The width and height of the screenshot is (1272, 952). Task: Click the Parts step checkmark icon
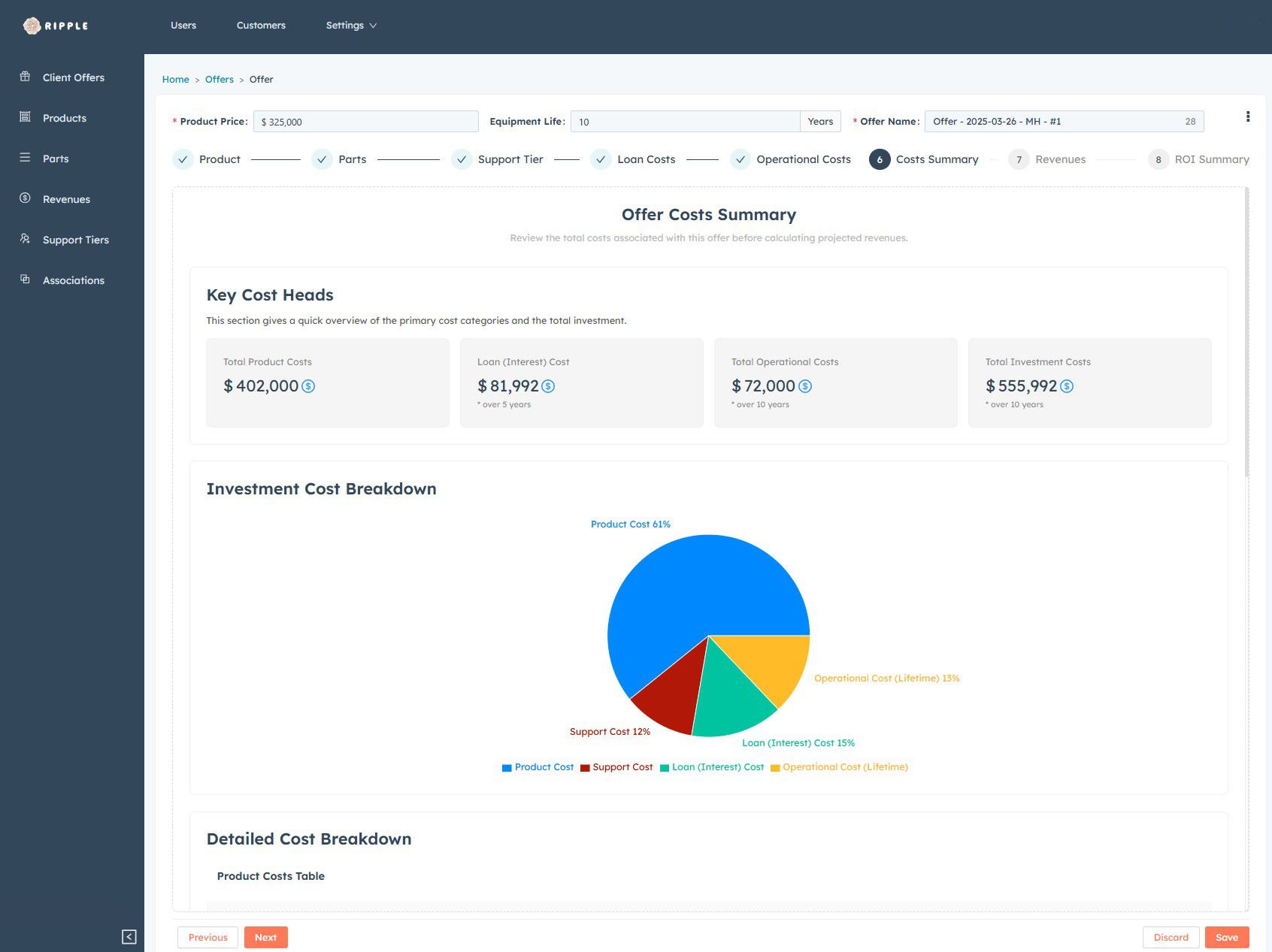coord(322,159)
